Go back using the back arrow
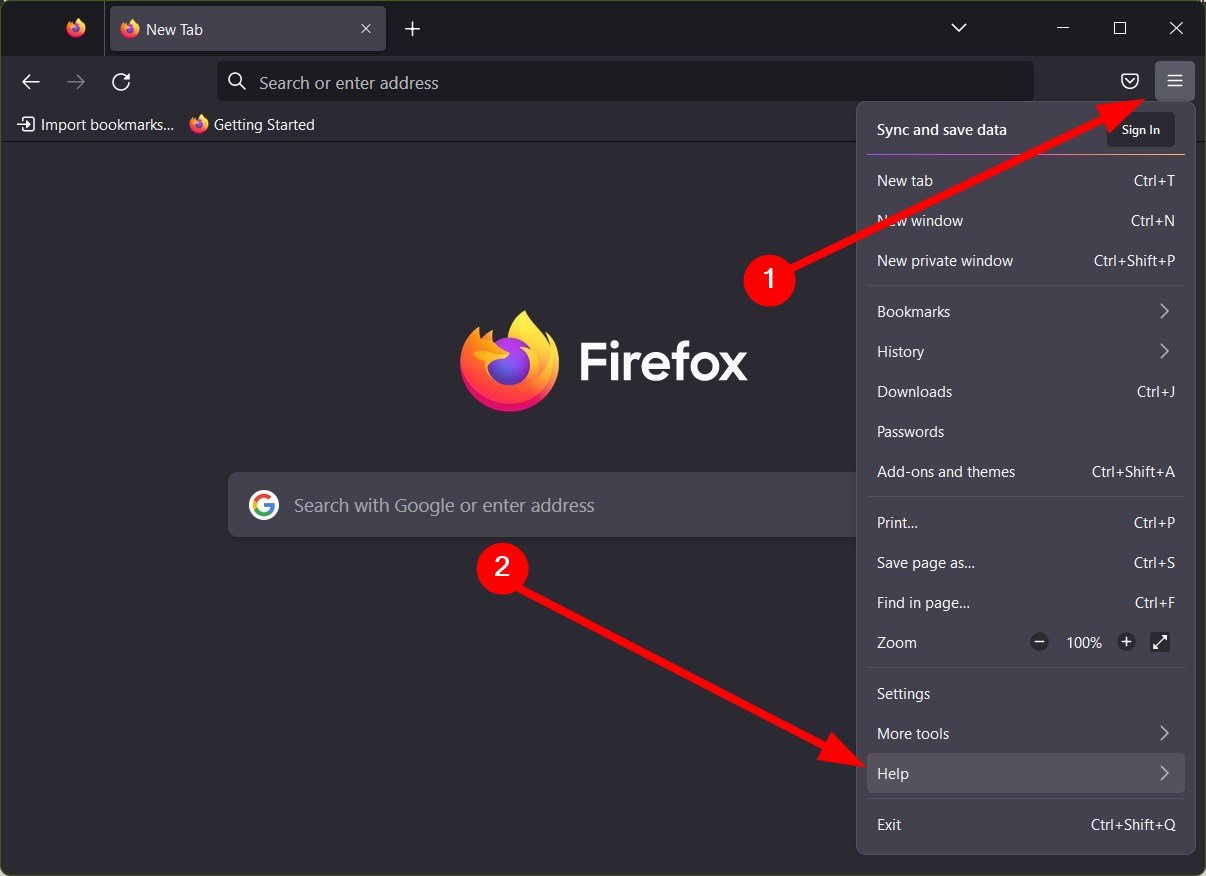The image size is (1206, 876). point(31,82)
